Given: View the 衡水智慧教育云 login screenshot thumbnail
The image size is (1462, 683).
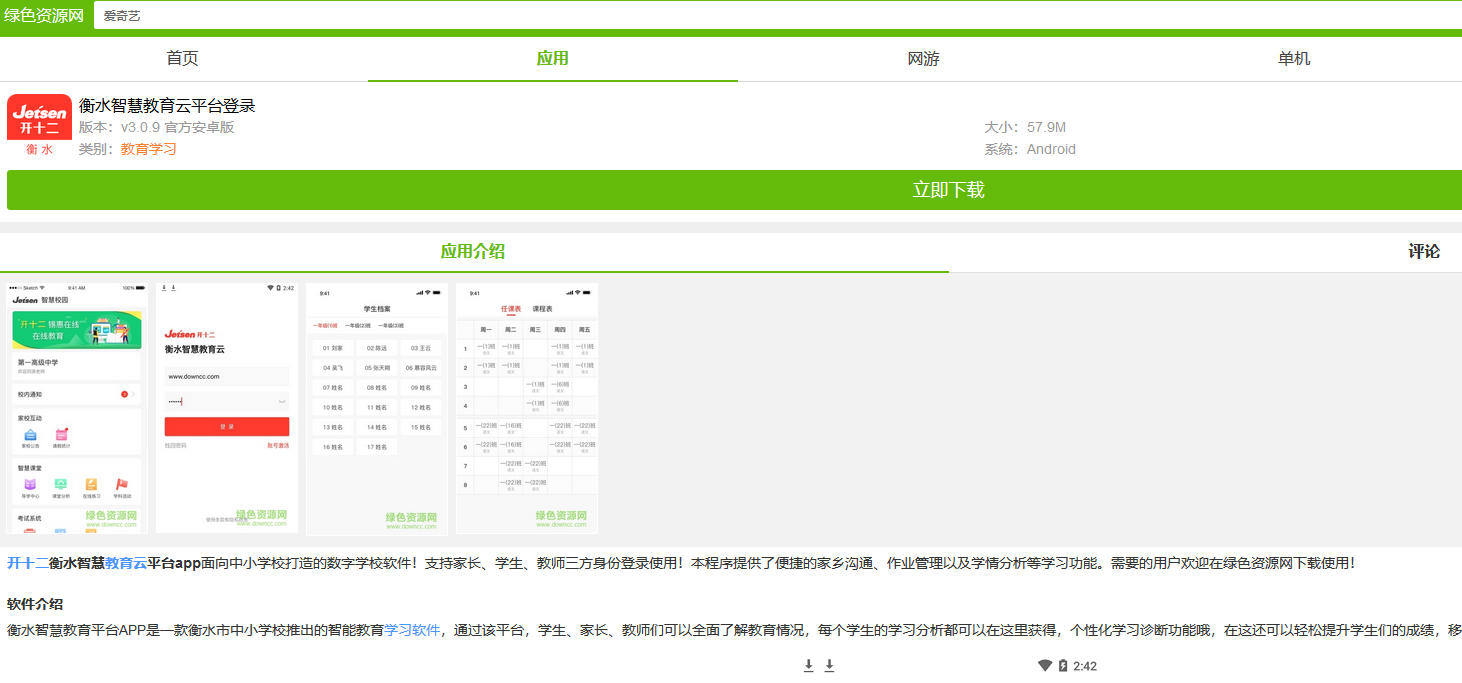Looking at the screenshot, I should pos(227,408).
